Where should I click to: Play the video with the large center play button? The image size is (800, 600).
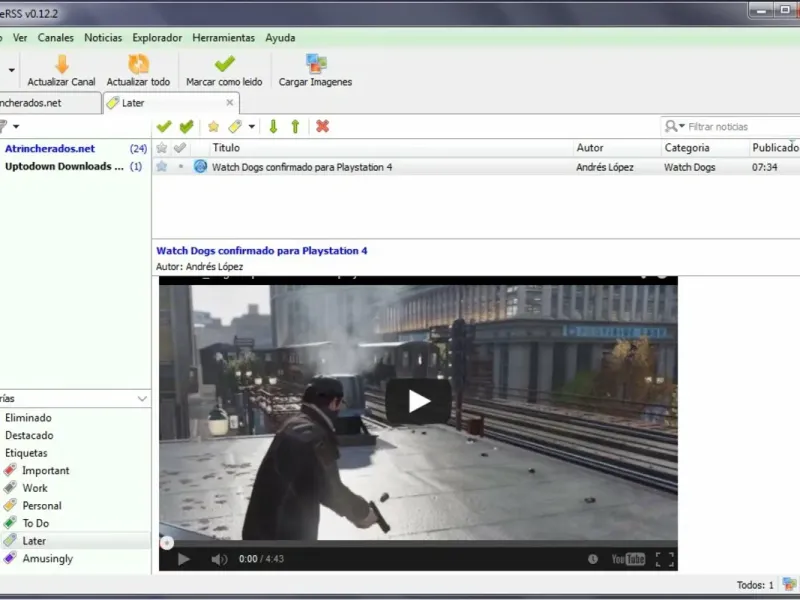pyautogui.click(x=418, y=401)
